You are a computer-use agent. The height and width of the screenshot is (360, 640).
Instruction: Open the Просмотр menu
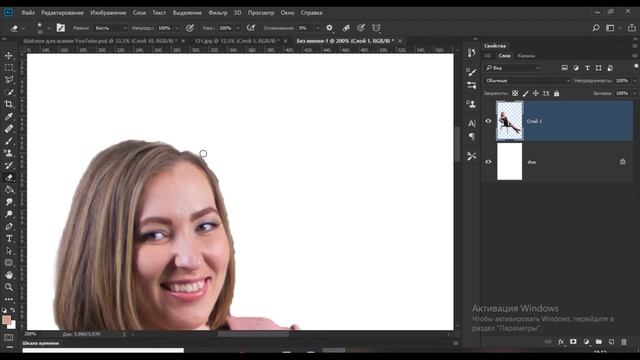(261, 13)
